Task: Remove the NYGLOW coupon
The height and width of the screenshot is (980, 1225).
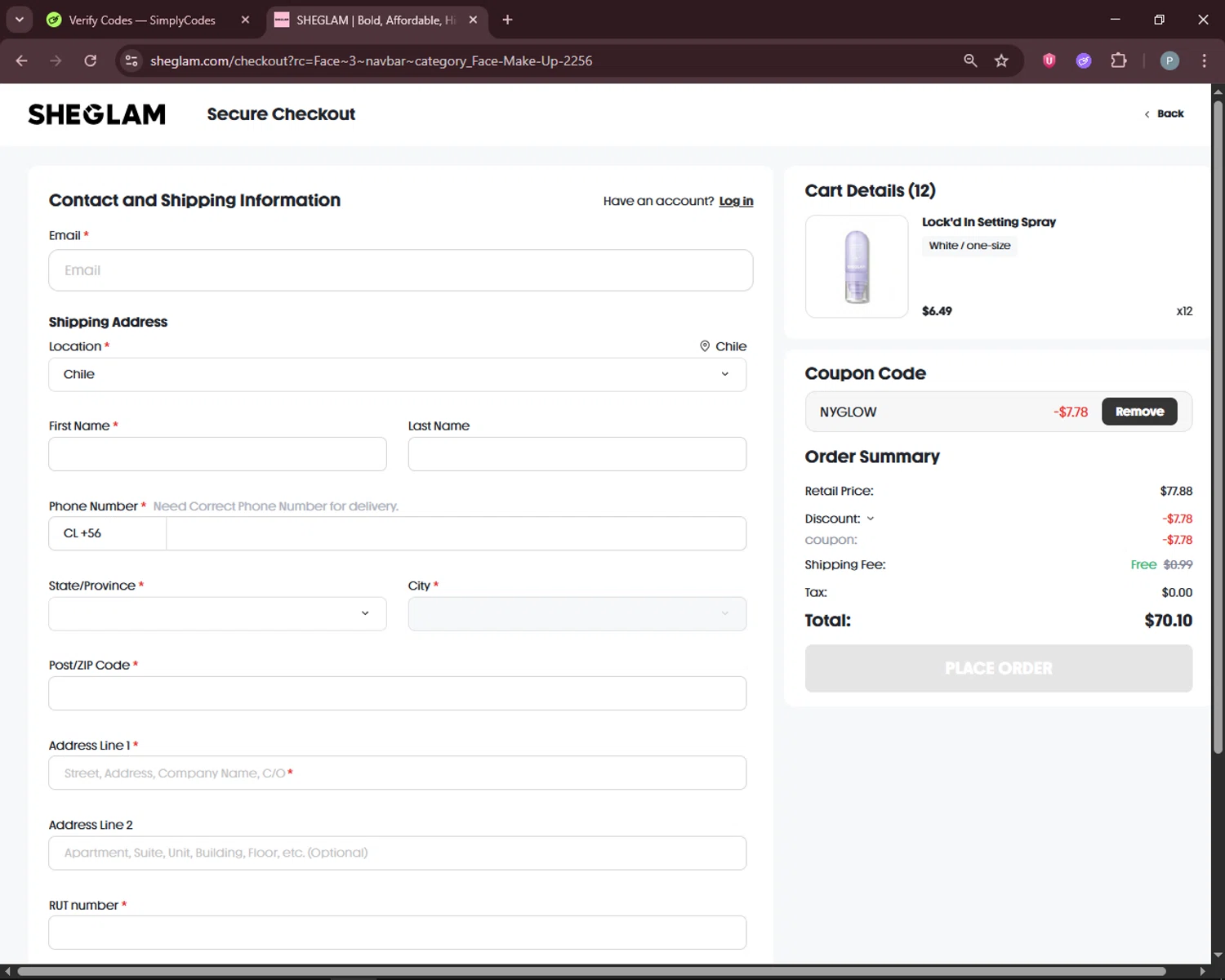Action: tap(1139, 412)
